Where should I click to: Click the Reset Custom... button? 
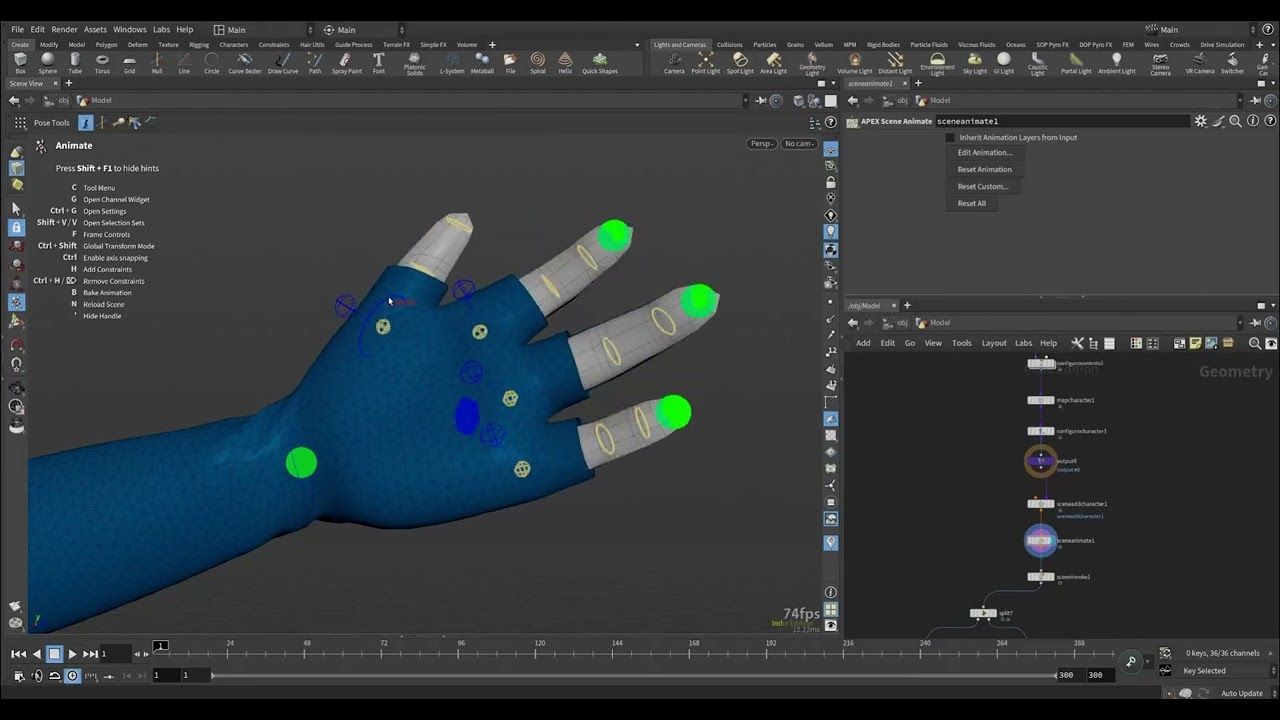983,186
